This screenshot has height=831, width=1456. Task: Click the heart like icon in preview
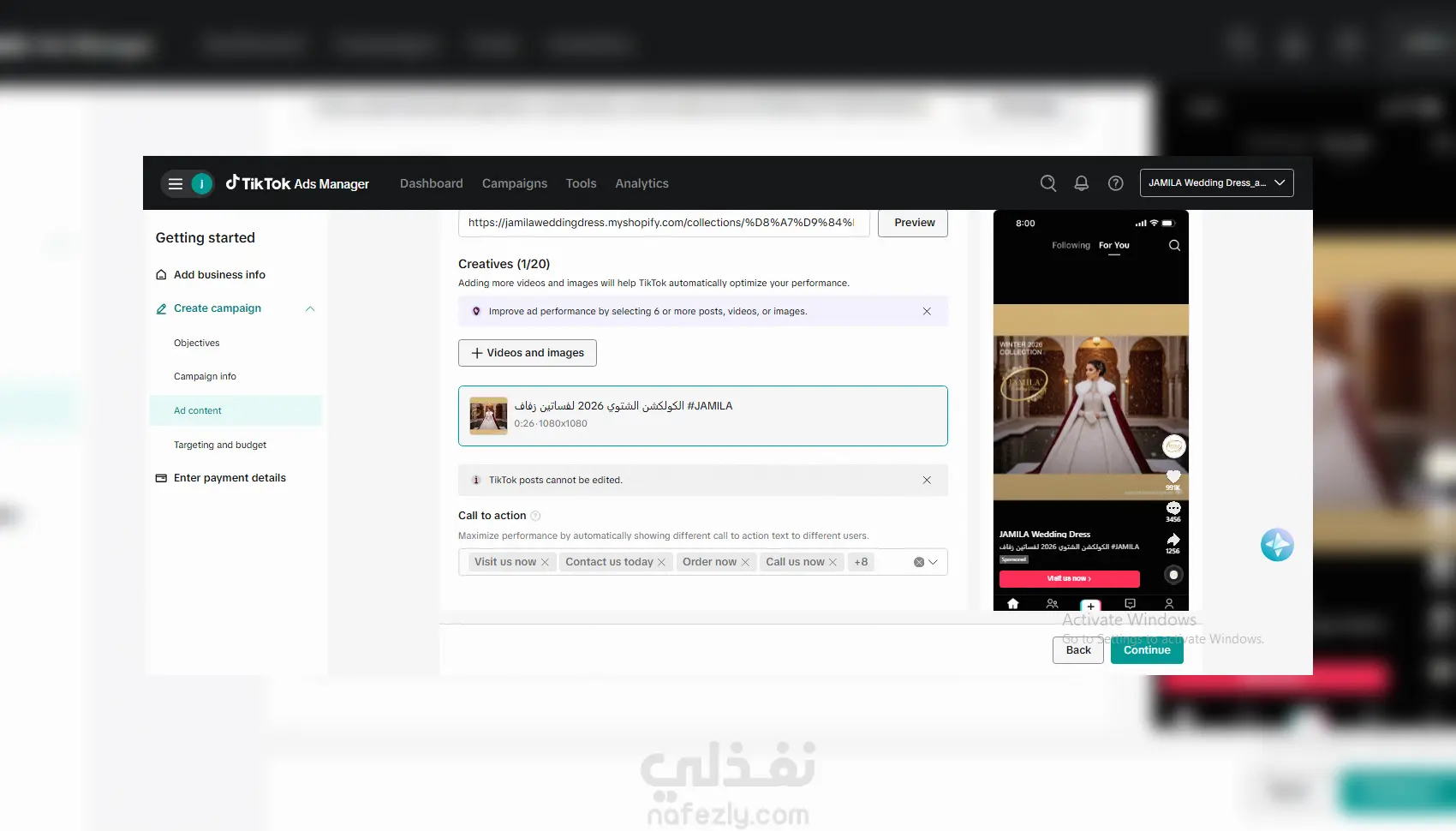coord(1173,476)
